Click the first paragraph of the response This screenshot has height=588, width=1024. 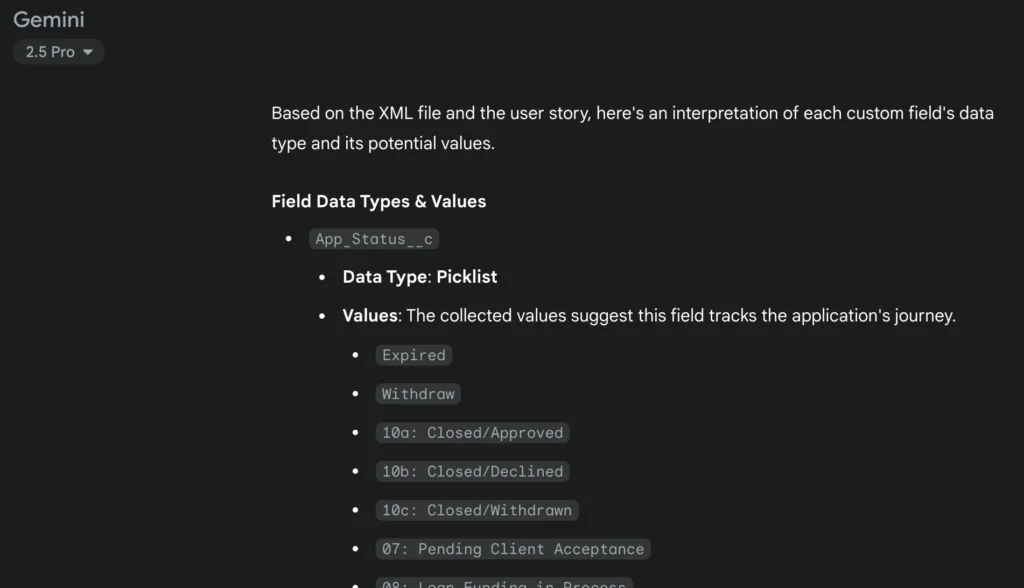click(630, 128)
